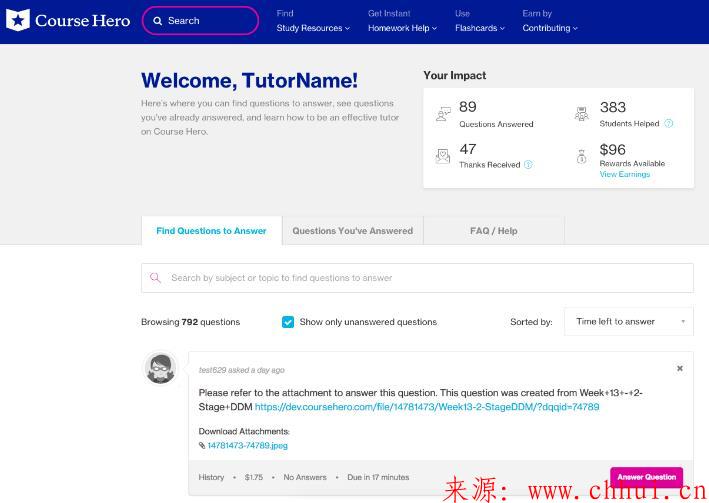Open the View Earnings link

[x=624, y=174]
